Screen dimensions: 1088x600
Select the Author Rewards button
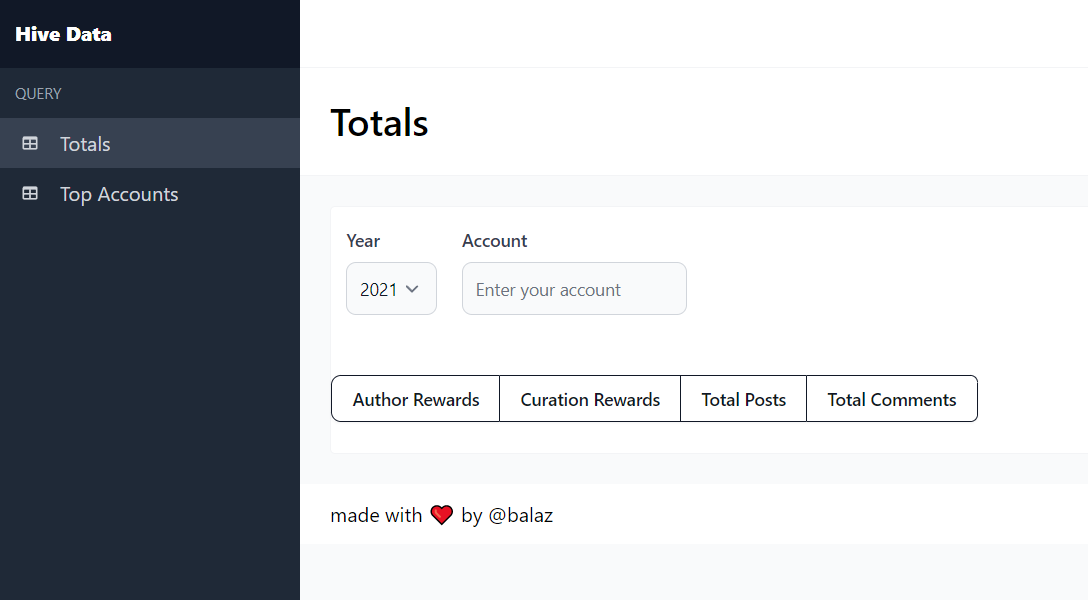click(416, 399)
